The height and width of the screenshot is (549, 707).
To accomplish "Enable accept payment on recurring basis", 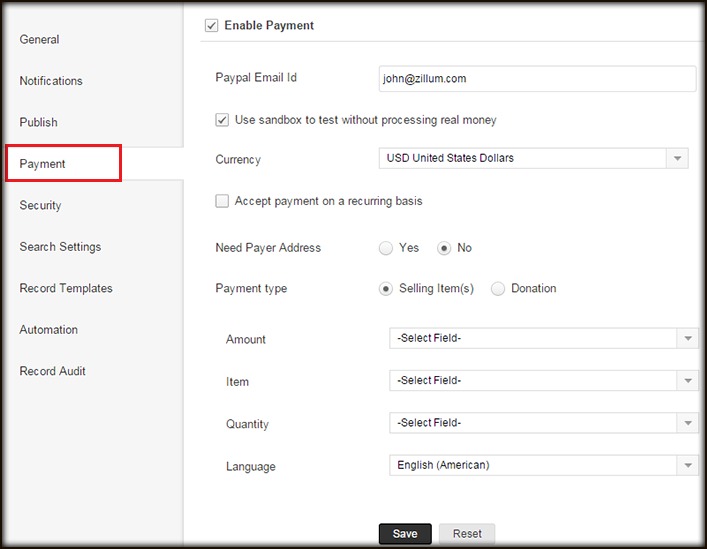I will click(222, 201).
